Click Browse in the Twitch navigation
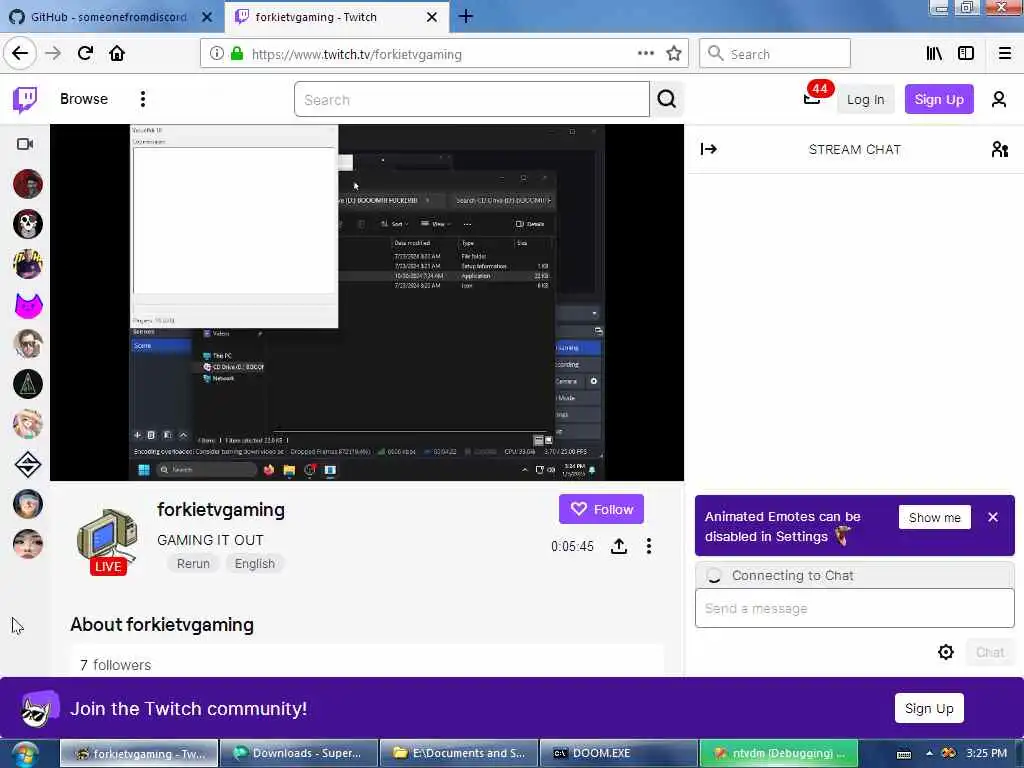The image size is (1024, 768). [x=84, y=99]
